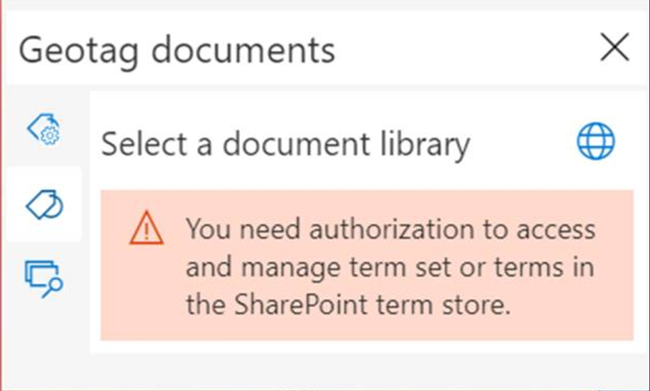Screen dimensions: 650x391
Task: Click the word 'Geotag' in the title
Action: [x=79, y=52]
